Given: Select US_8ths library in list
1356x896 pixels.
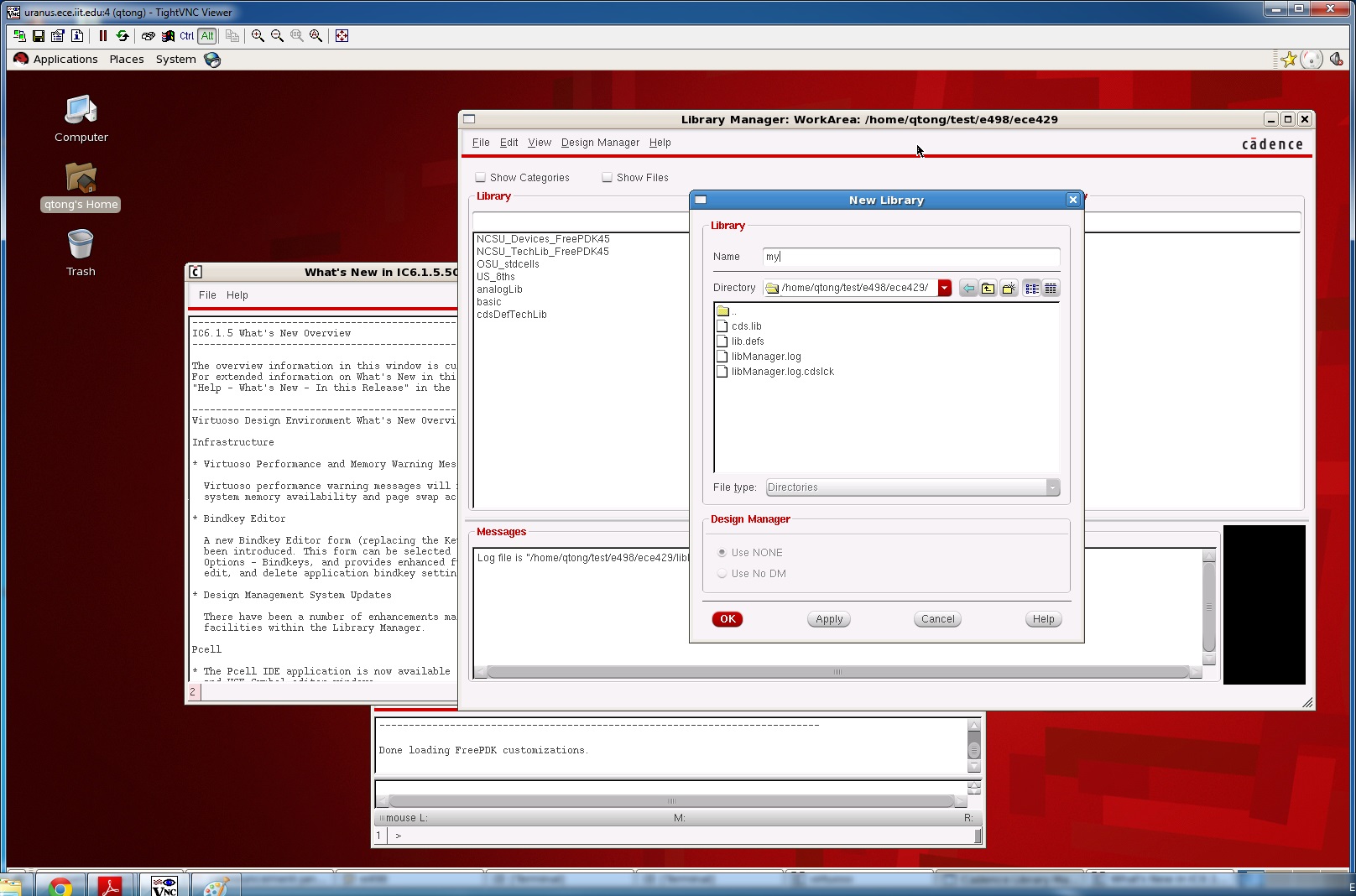Looking at the screenshot, I should pyautogui.click(x=496, y=277).
